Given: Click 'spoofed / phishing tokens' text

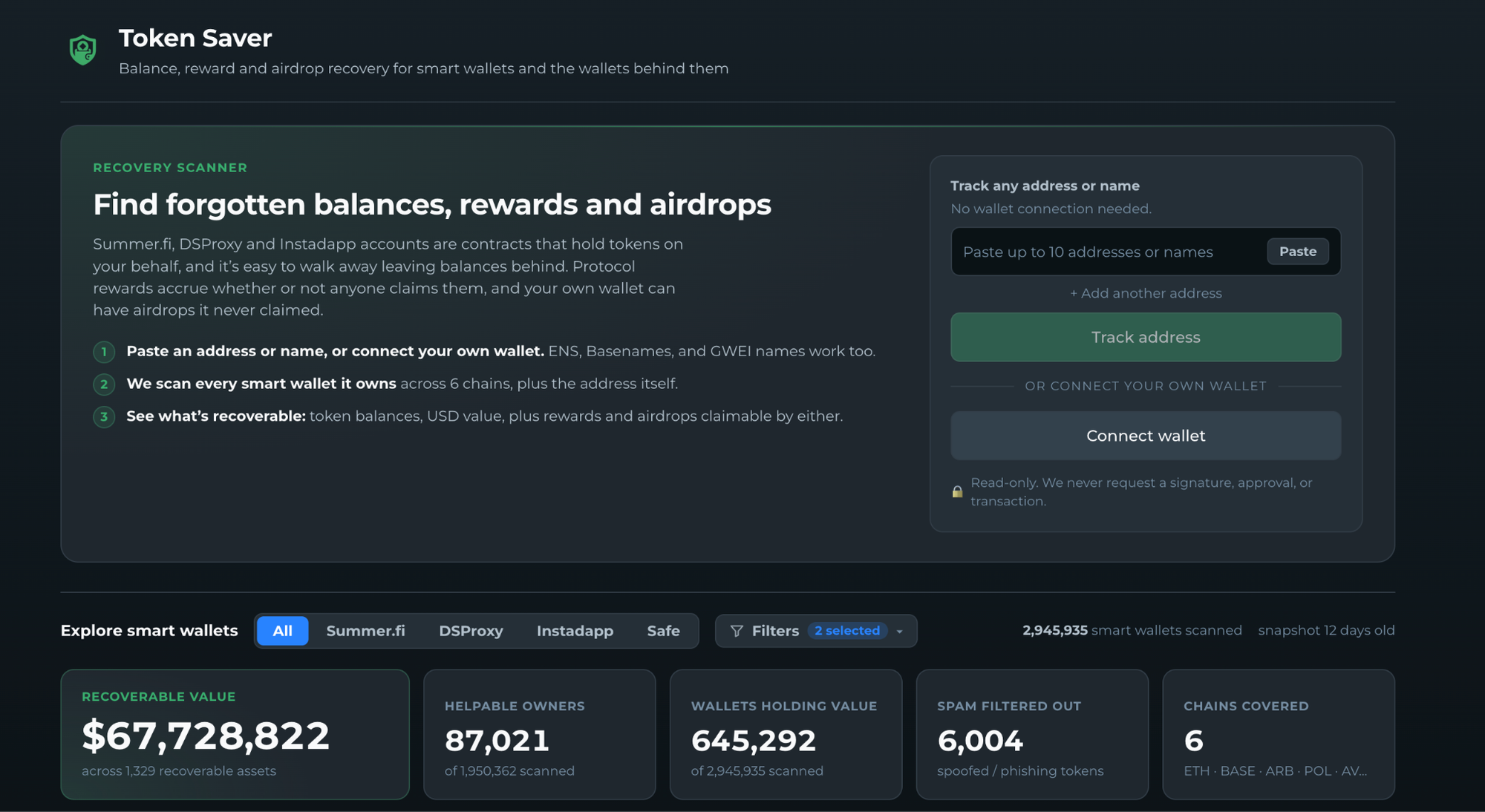Looking at the screenshot, I should coord(1020,770).
